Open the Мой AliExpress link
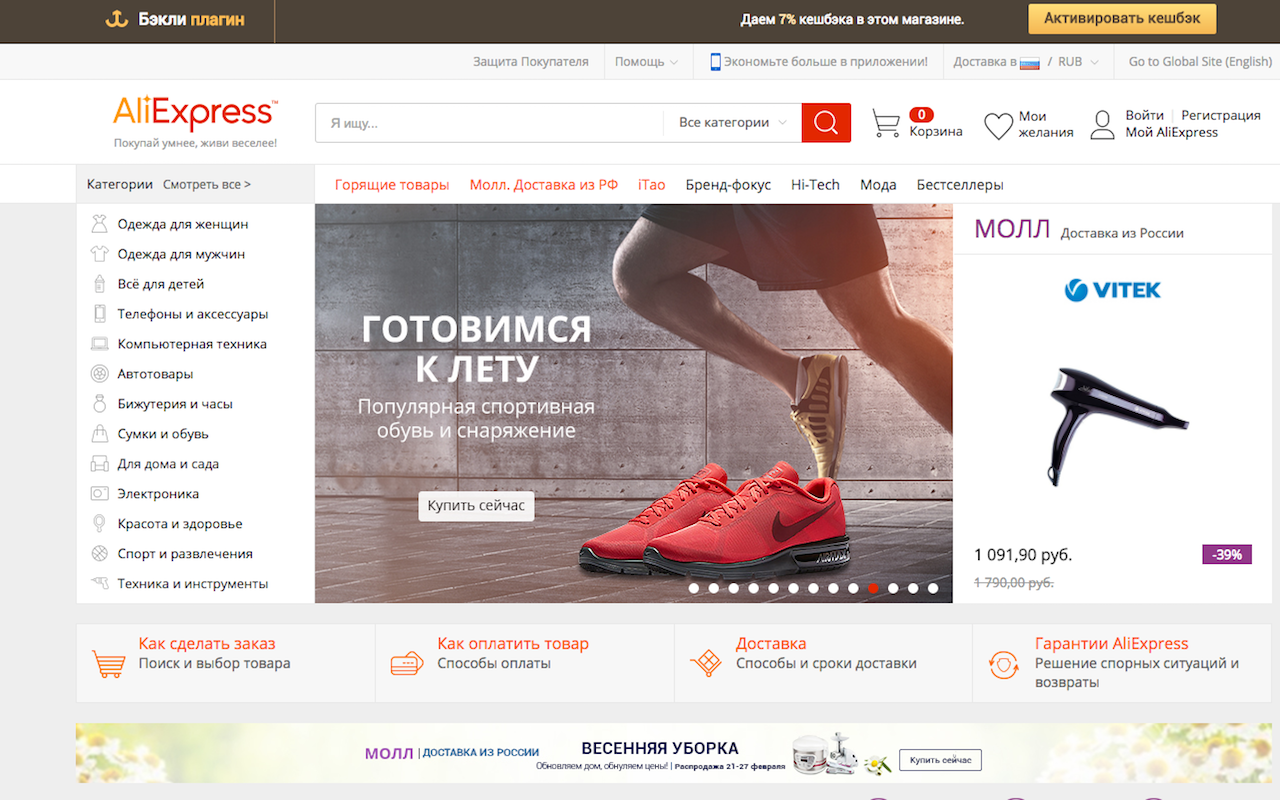1280x800 pixels. click(x=1171, y=132)
